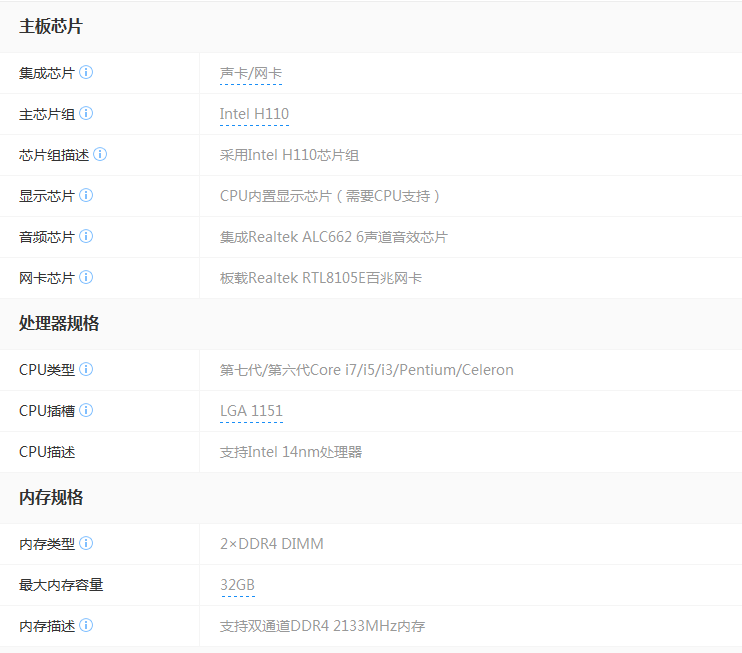Click info icon beside CPU插槽
The width and height of the screenshot is (742, 653).
(86, 410)
